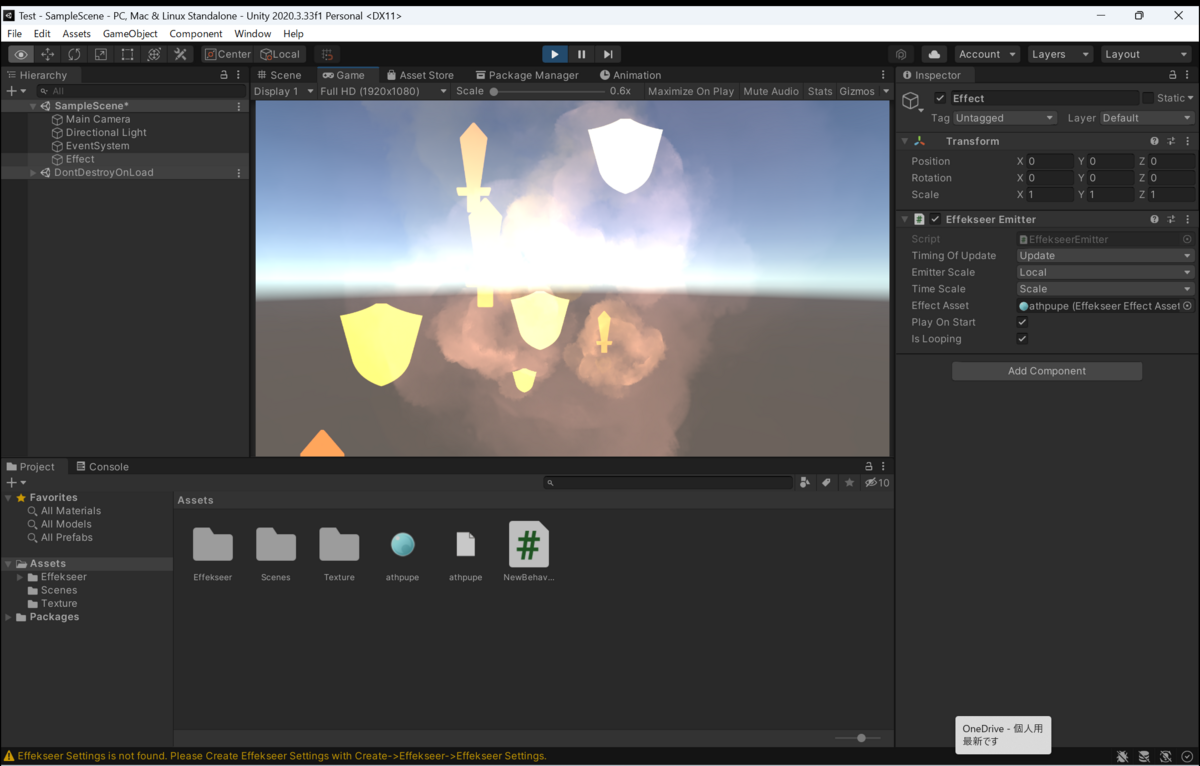Open Transform component help icon
Image resolution: width=1200 pixels, height=766 pixels.
pos(1154,141)
